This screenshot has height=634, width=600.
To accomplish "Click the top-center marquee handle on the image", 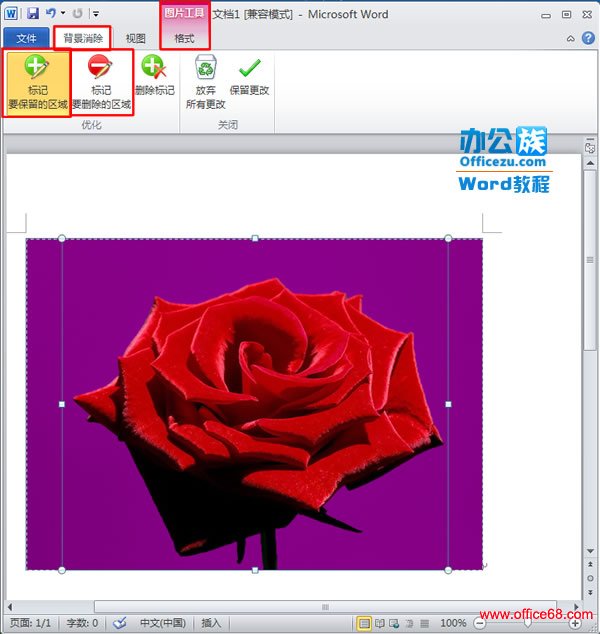I will pyautogui.click(x=255, y=239).
